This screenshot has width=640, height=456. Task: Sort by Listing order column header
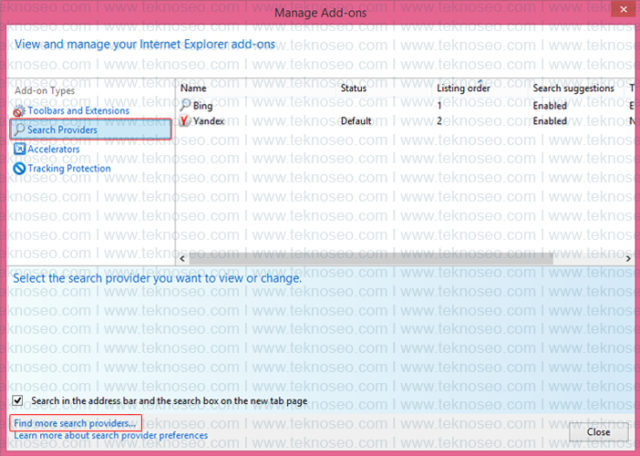coord(463,88)
